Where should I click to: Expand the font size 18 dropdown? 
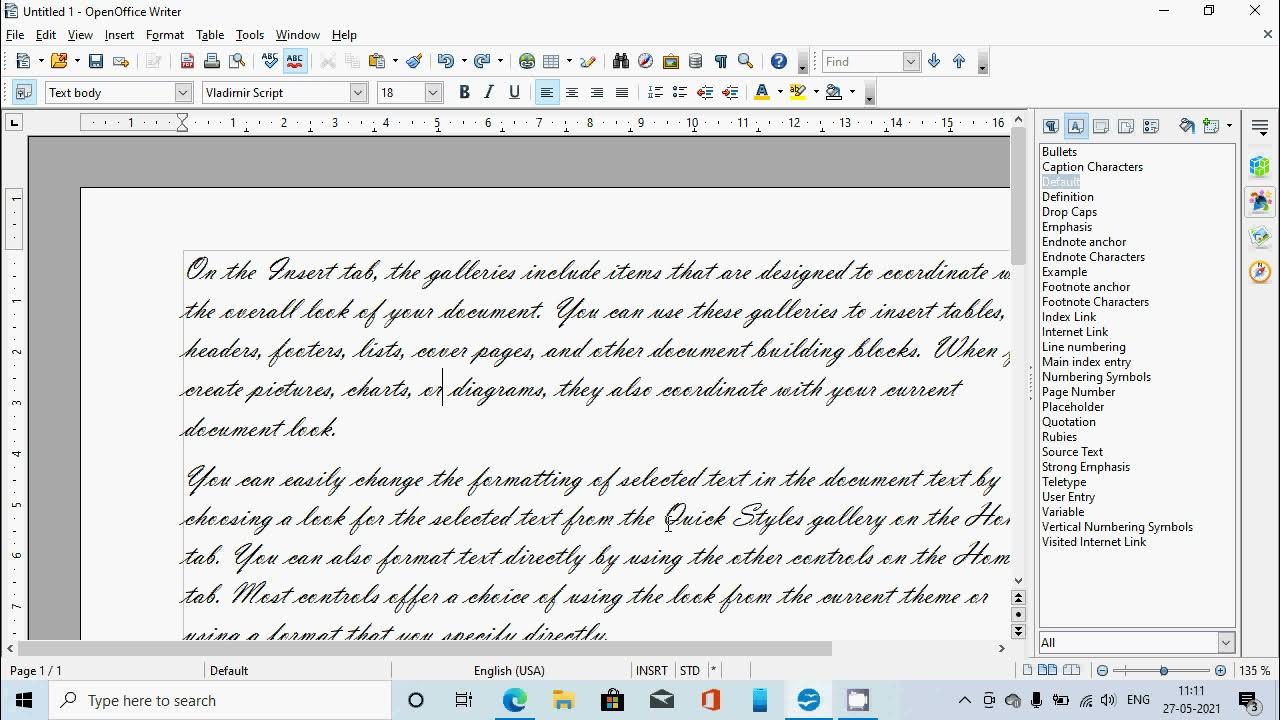(x=433, y=92)
